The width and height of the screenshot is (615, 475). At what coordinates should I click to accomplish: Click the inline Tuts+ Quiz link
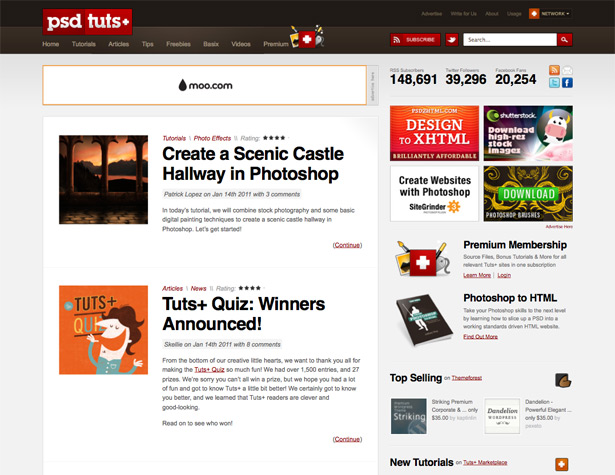pos(209,369)
